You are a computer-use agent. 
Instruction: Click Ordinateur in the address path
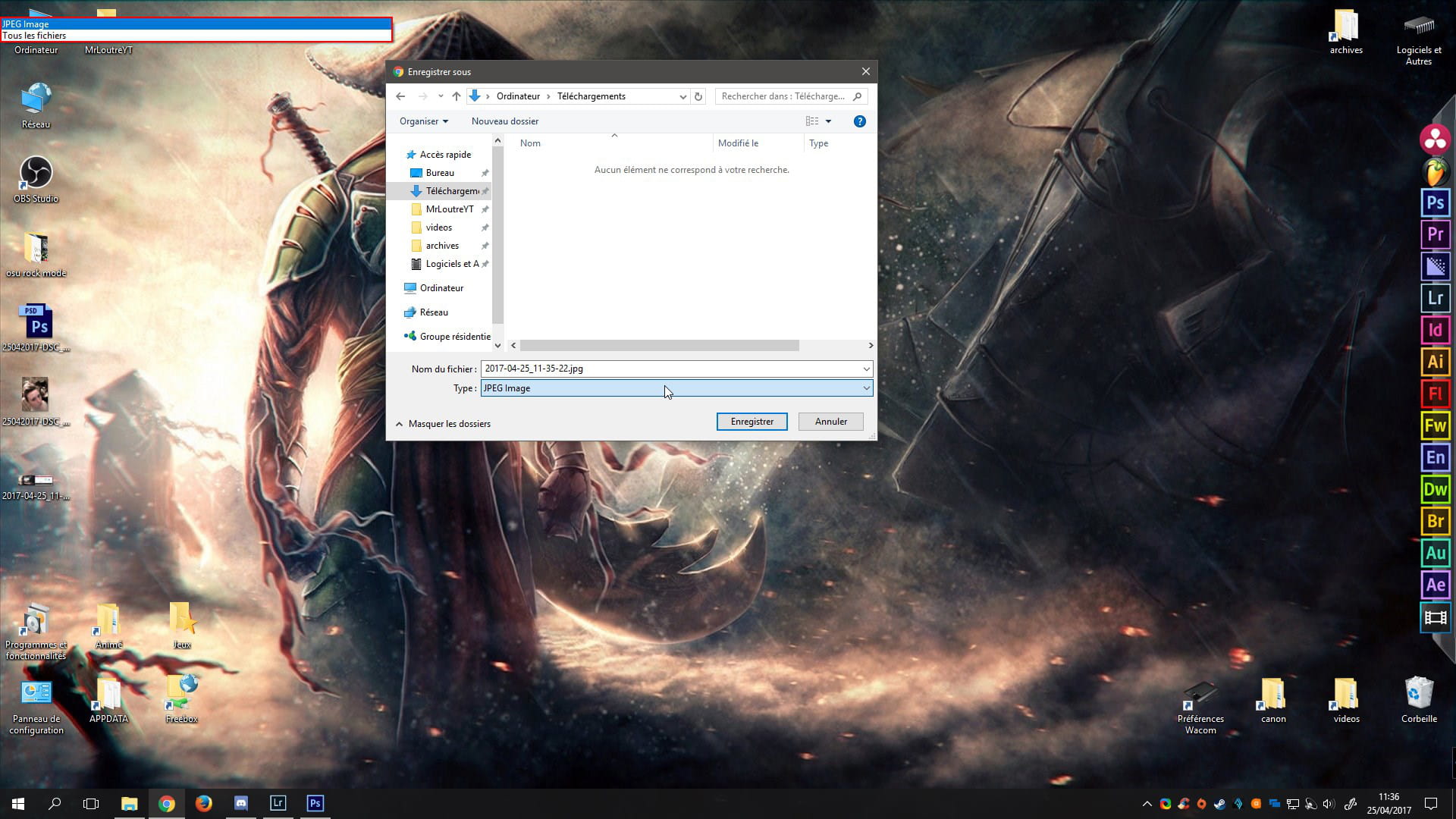point(518,96)
